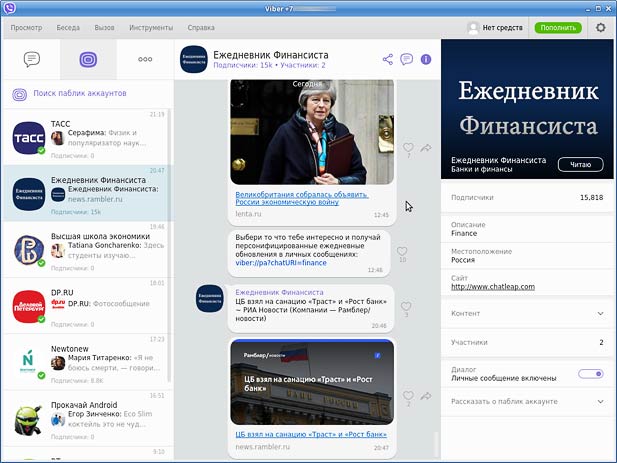Toggle the Диалог personal messages switch

tap(591, 374)
